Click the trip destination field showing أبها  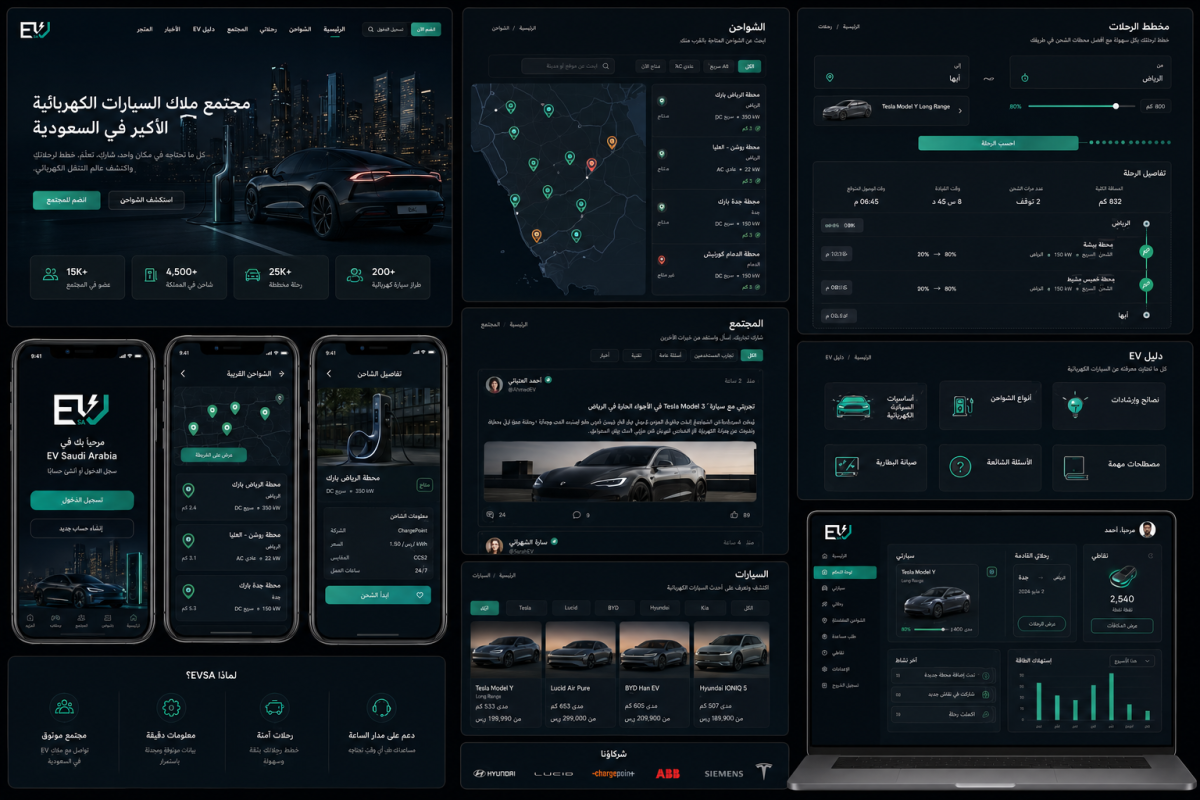[x=892, y=72]
